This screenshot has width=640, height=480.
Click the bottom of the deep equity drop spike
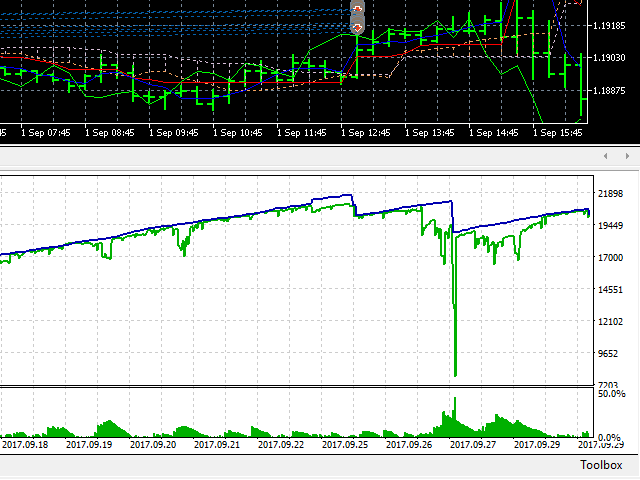pyautogui.click(x=456, y=375)
